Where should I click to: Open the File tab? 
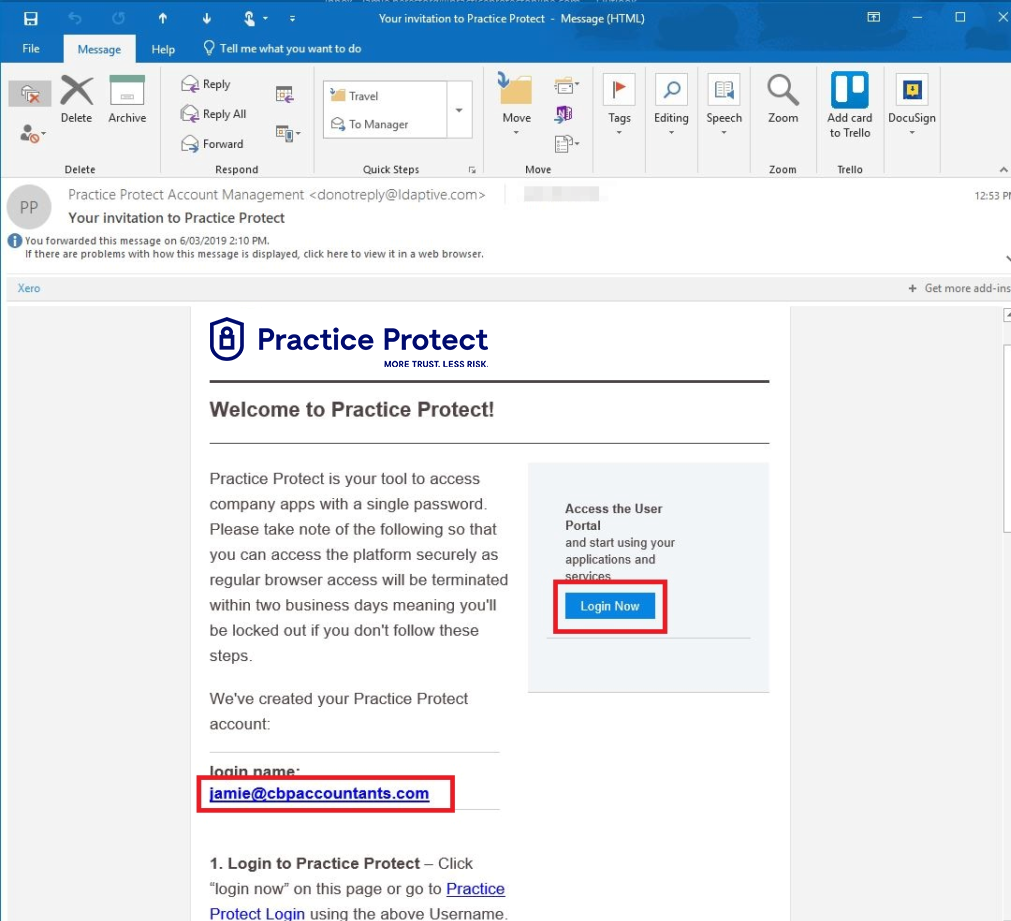(31, 48)
